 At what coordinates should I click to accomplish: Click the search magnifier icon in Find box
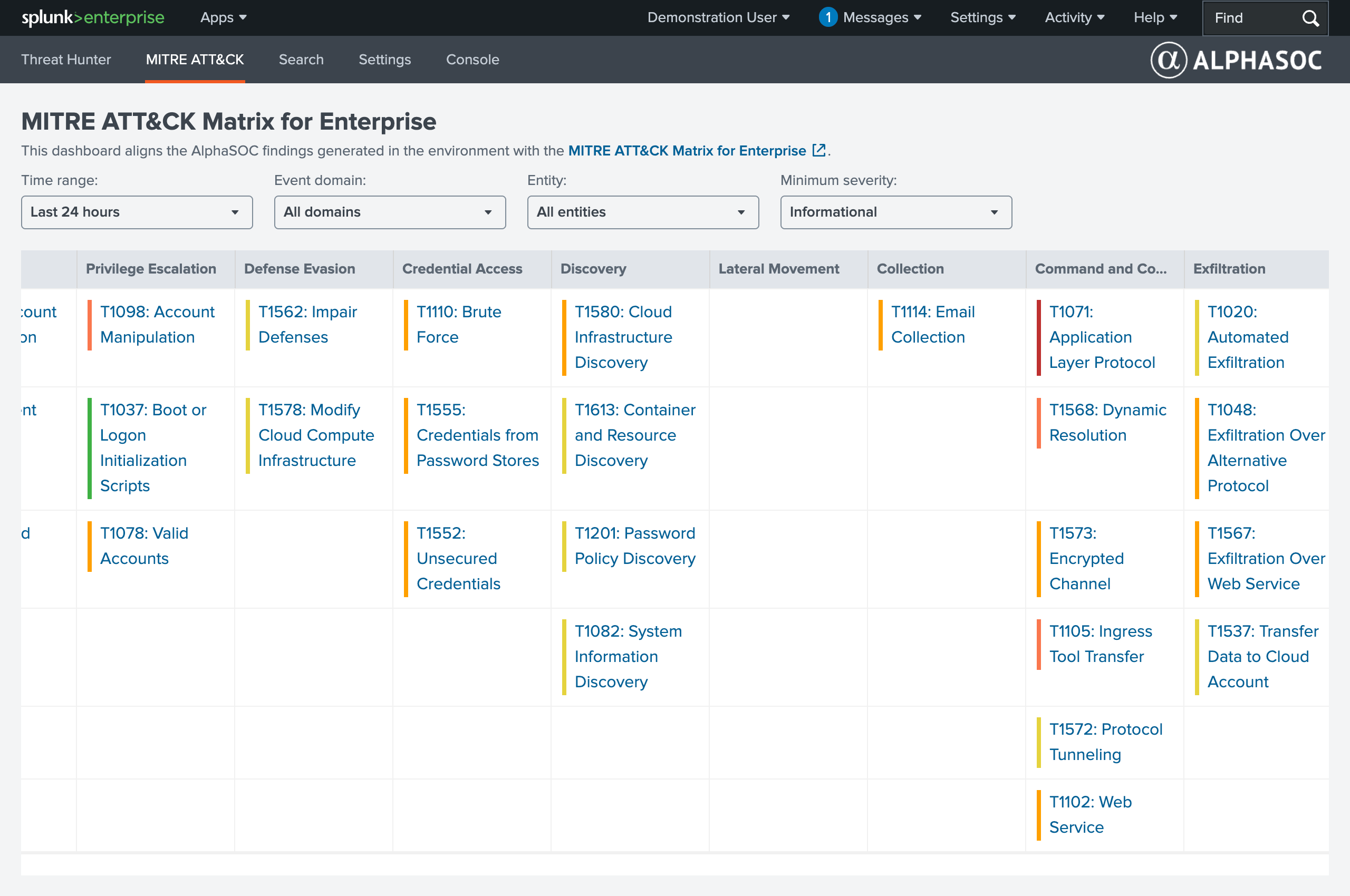pyautogui.click(x=1310, y=18)
